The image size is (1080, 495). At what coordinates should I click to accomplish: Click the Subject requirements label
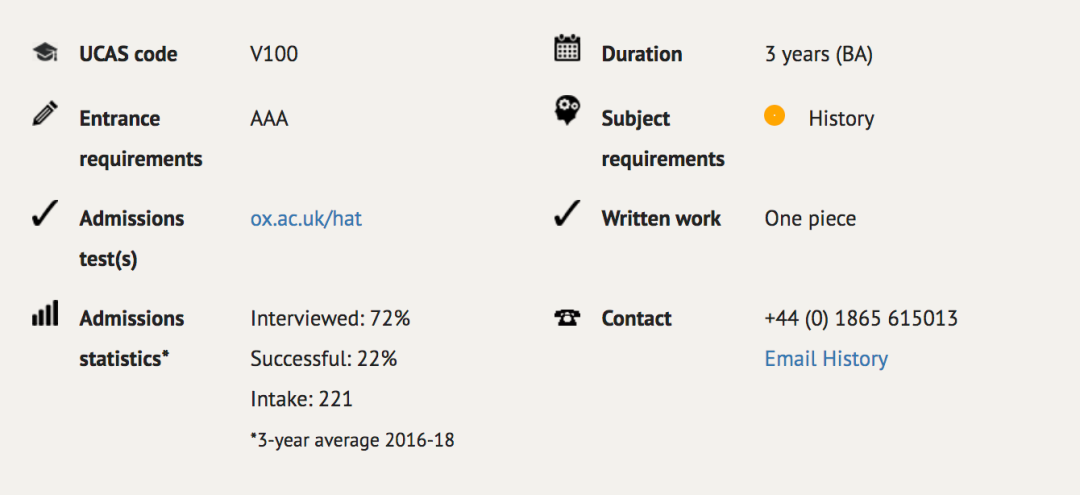coord(663,139)
